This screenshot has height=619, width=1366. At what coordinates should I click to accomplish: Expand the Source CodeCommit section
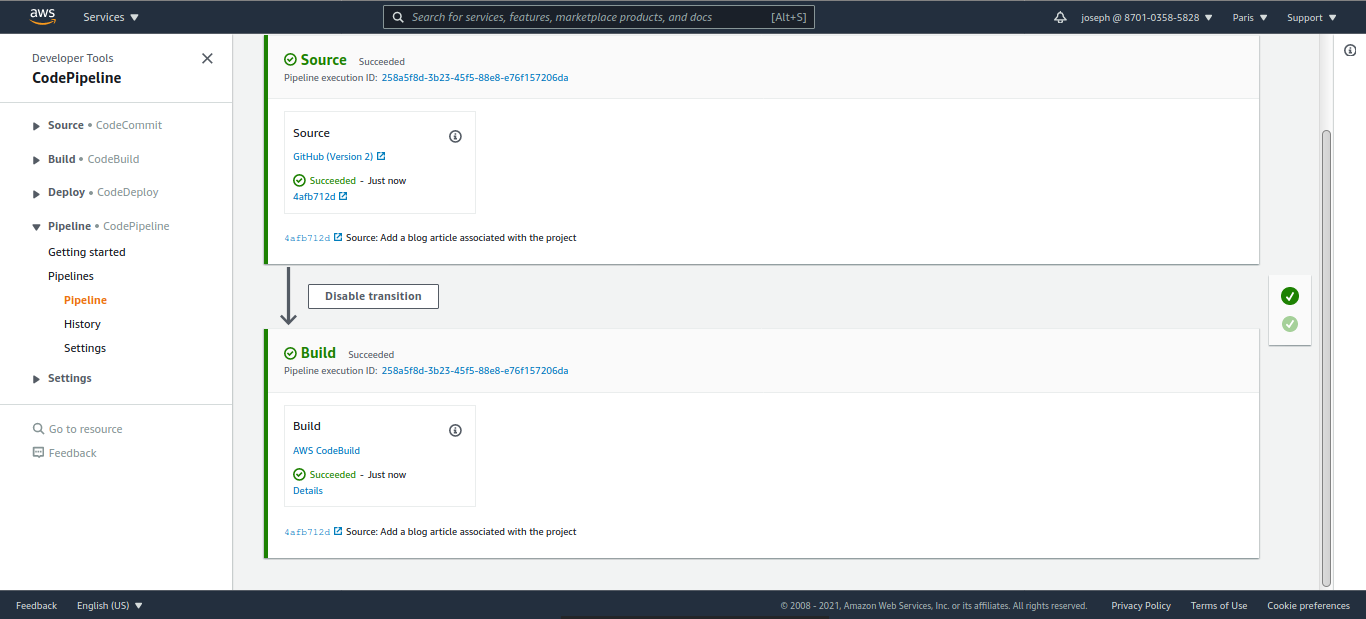coord(37,126)
